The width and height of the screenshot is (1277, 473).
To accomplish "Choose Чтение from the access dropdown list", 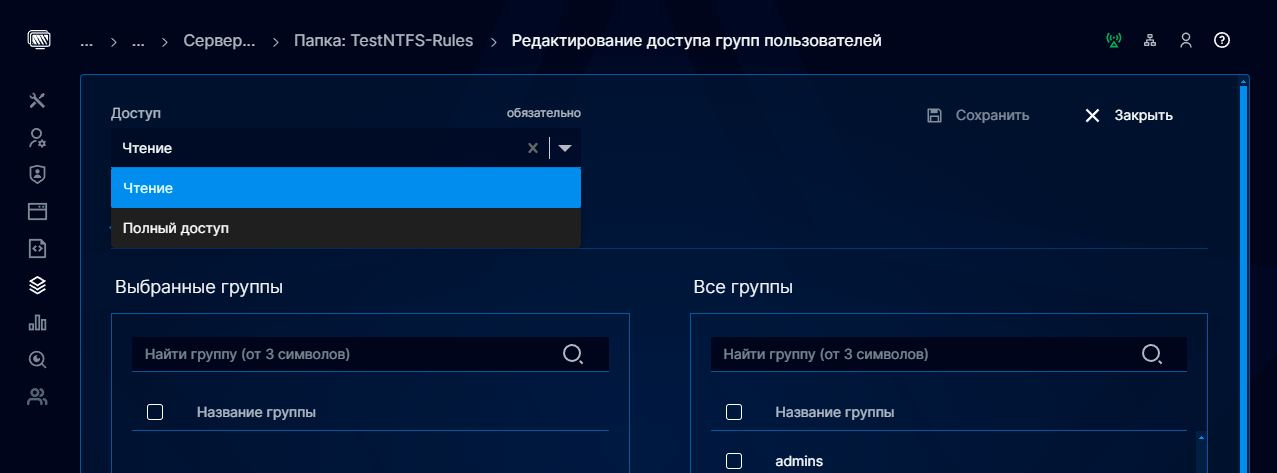I will 346,188.
